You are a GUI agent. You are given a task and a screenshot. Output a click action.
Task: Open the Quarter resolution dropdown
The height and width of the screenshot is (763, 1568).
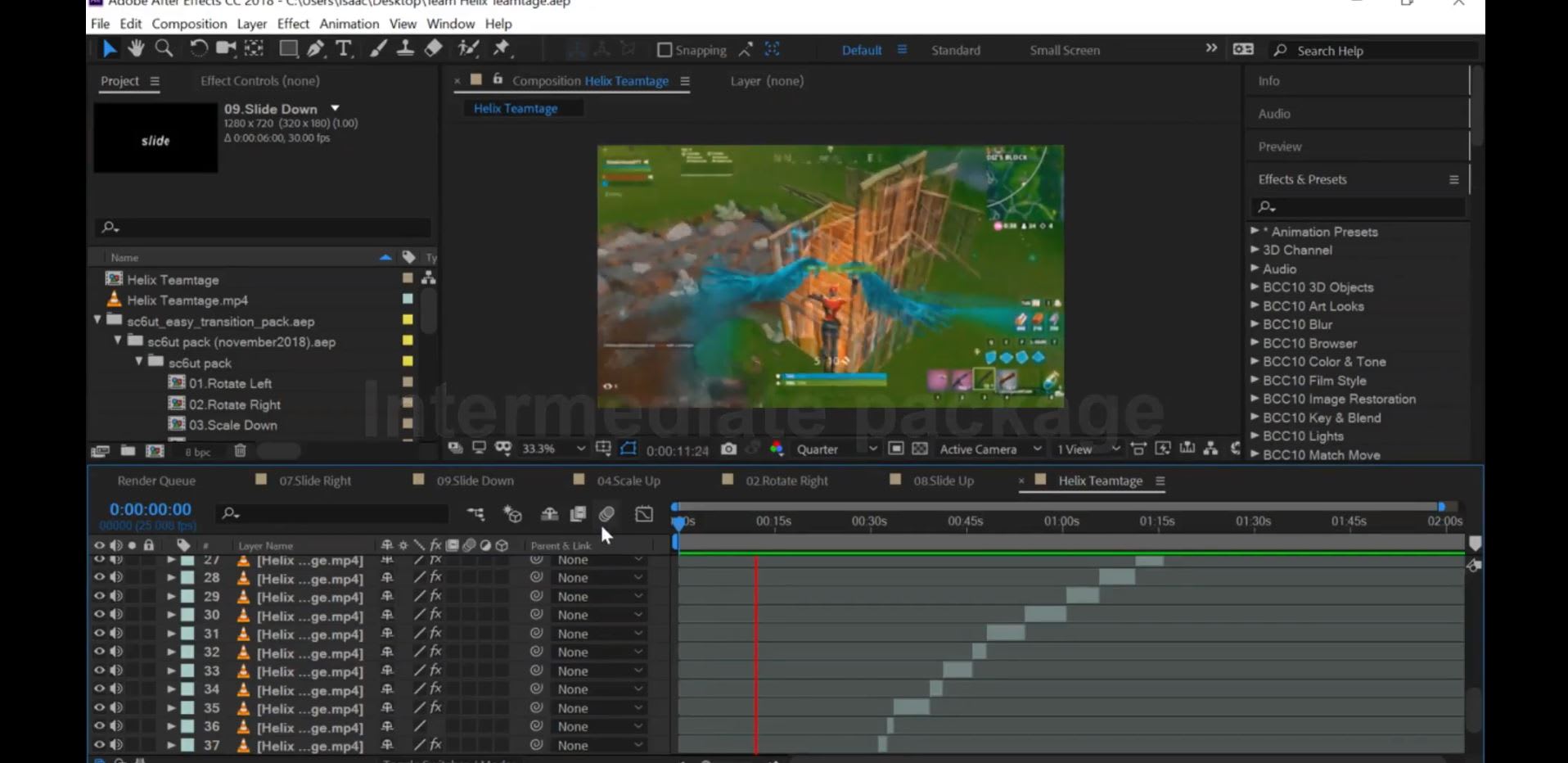pos(836,449)
